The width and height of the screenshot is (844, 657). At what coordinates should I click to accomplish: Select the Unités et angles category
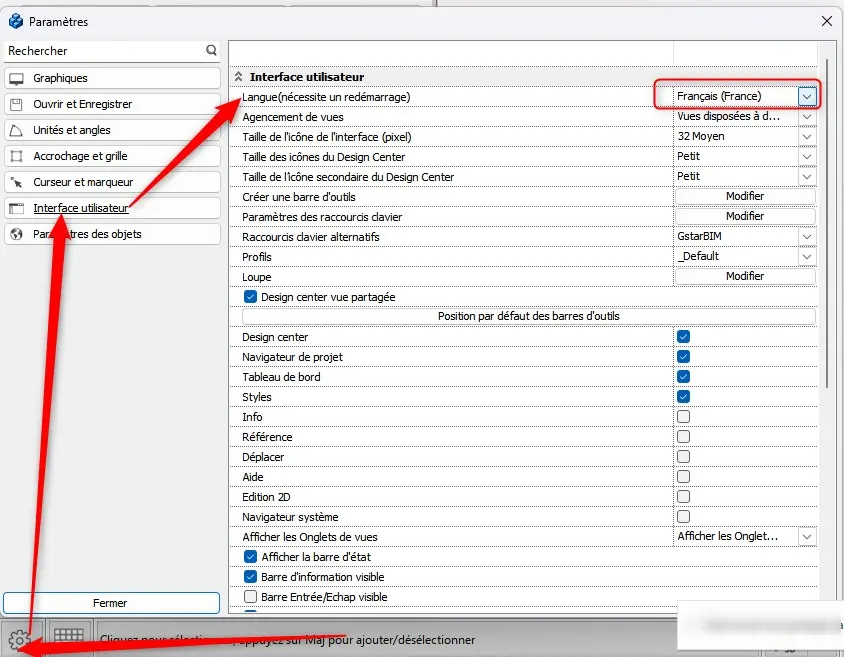point(112,130)
